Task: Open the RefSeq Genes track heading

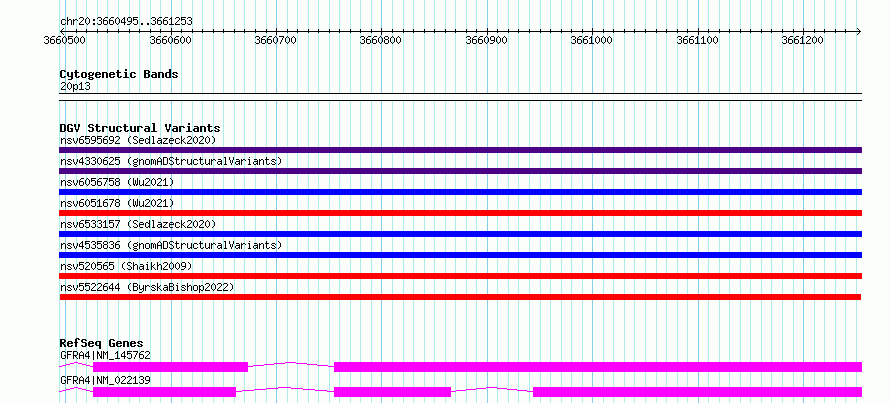Action: (101, 343)
